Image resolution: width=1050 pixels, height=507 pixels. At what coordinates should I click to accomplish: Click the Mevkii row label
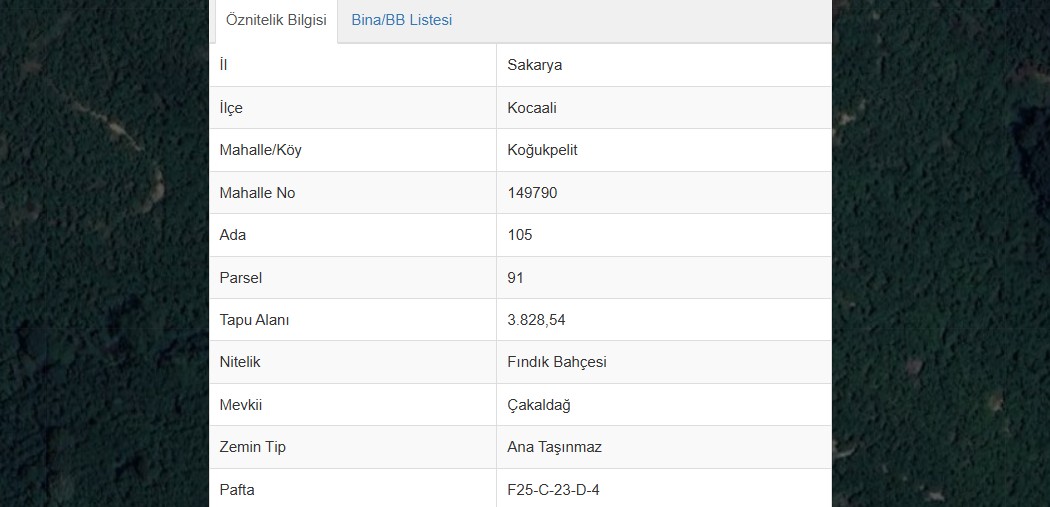[x=240, y=405]
